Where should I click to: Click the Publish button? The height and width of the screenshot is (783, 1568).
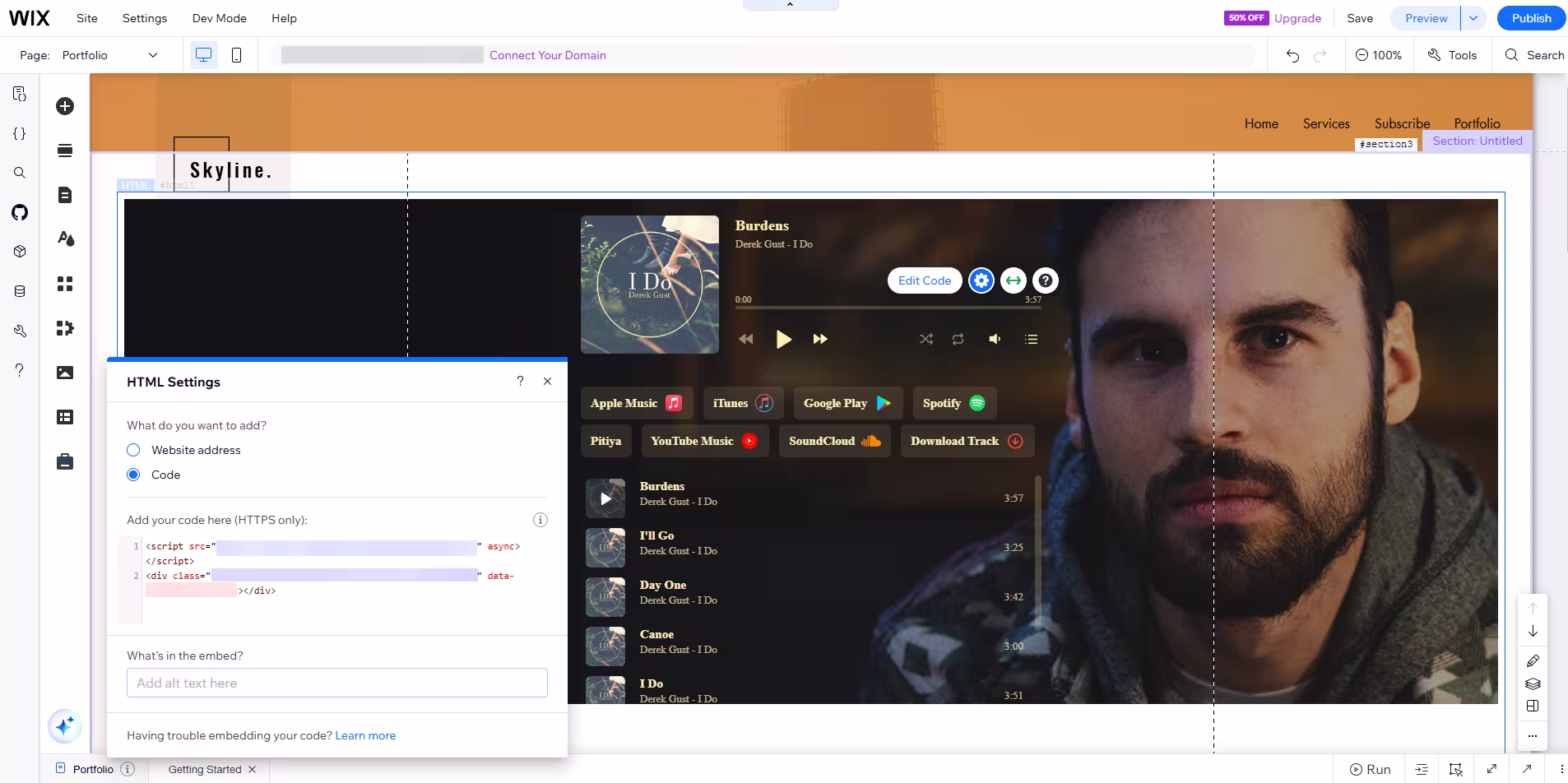(1531, 18)
